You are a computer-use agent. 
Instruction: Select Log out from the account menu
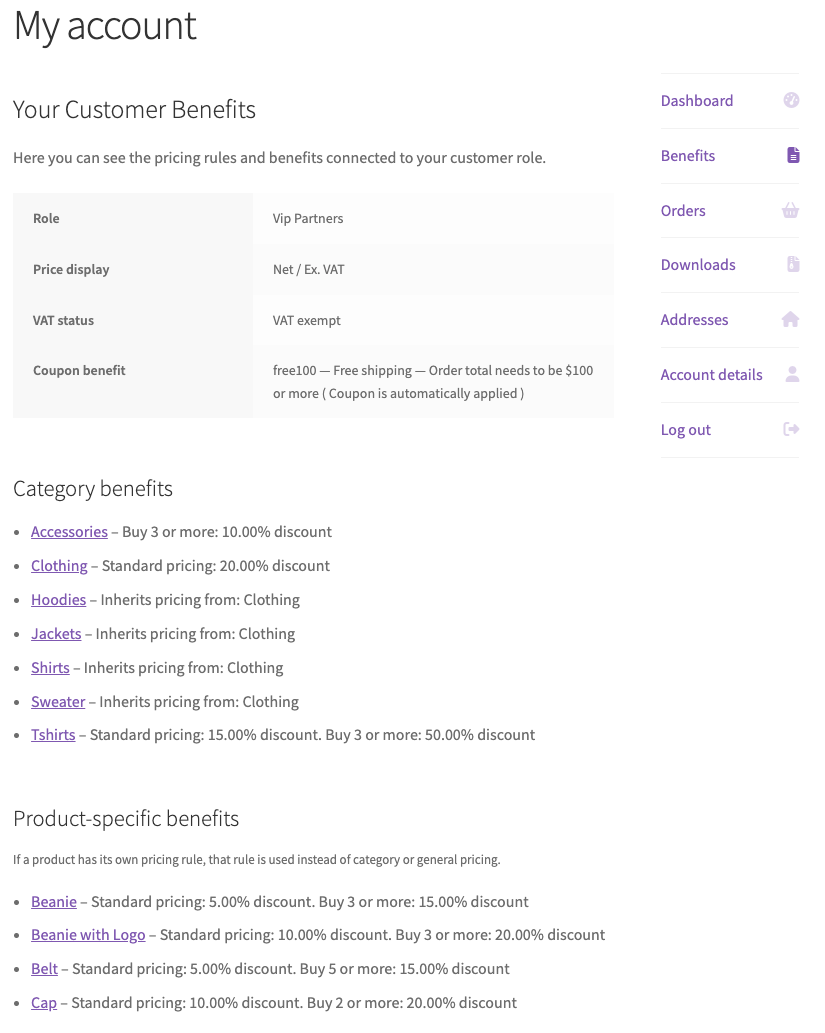coord(685,429)
